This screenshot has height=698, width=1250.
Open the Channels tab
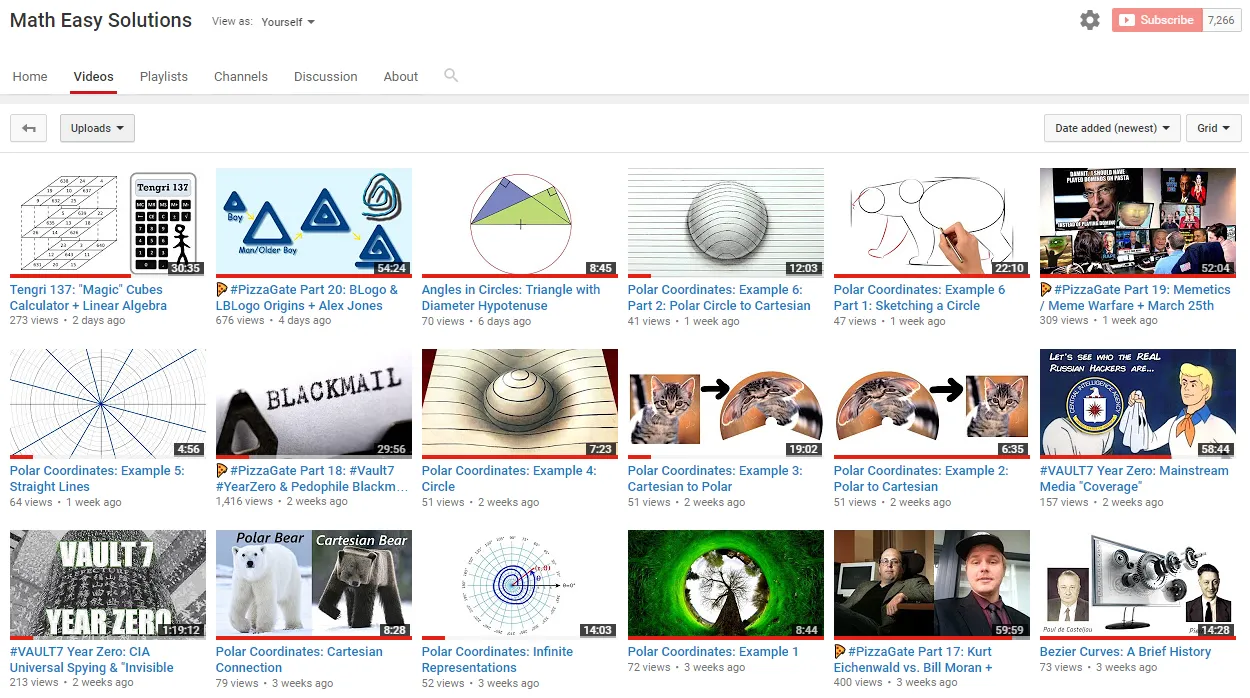click(x=241, y=76)
